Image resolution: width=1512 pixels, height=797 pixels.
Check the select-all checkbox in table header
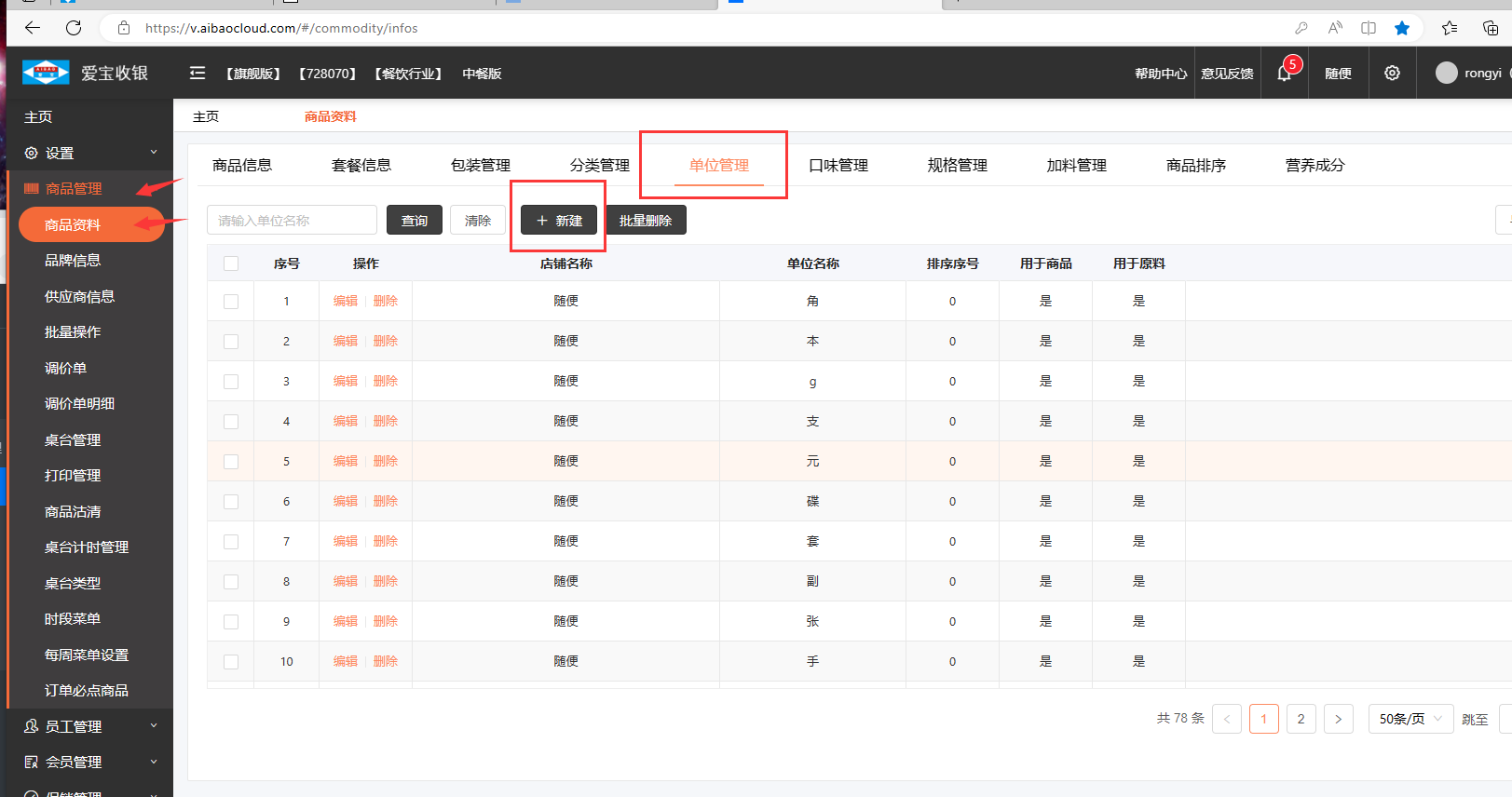(x=231, y=263)
